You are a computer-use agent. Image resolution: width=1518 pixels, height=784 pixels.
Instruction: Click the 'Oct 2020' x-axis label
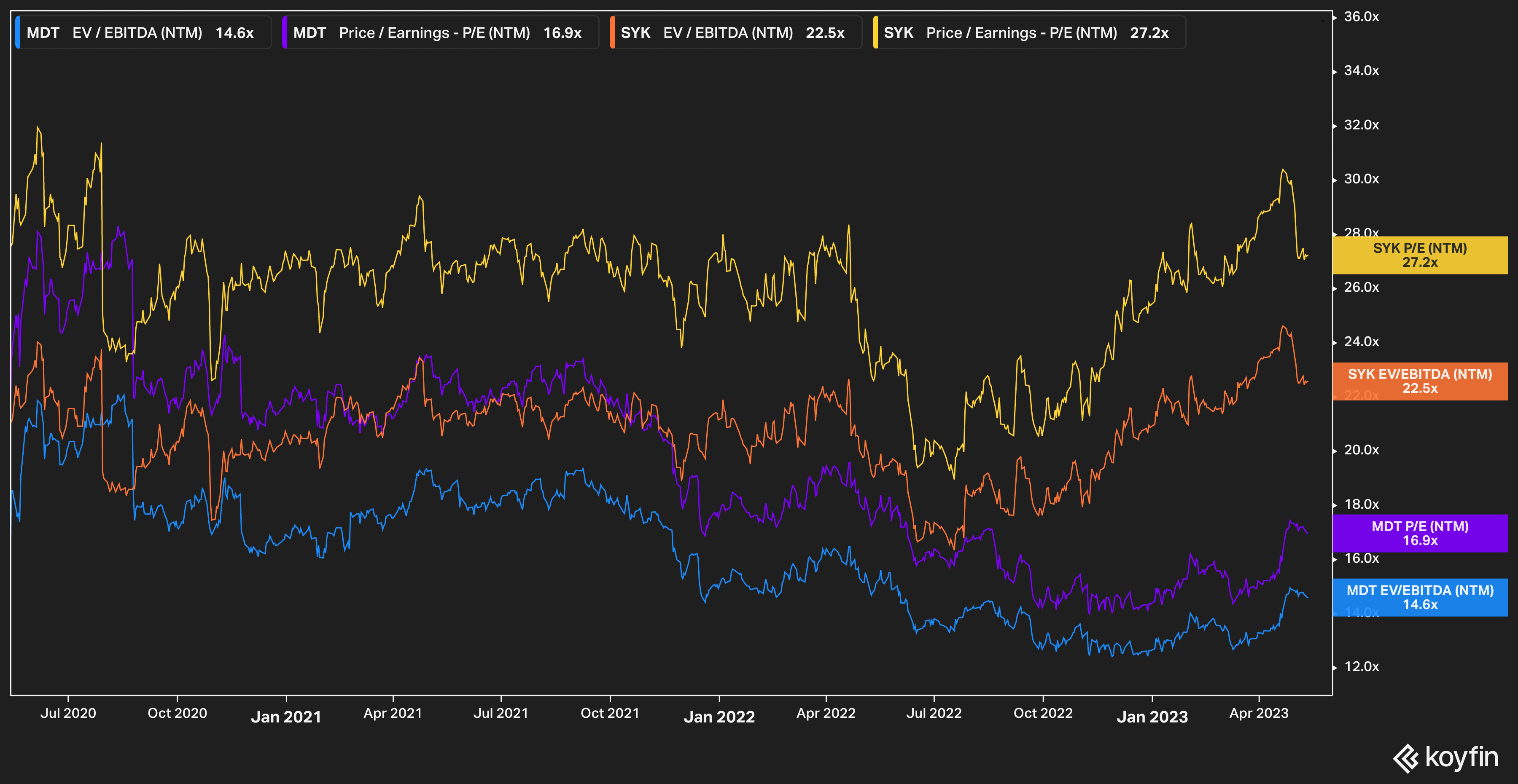click(x=178, y=713)
